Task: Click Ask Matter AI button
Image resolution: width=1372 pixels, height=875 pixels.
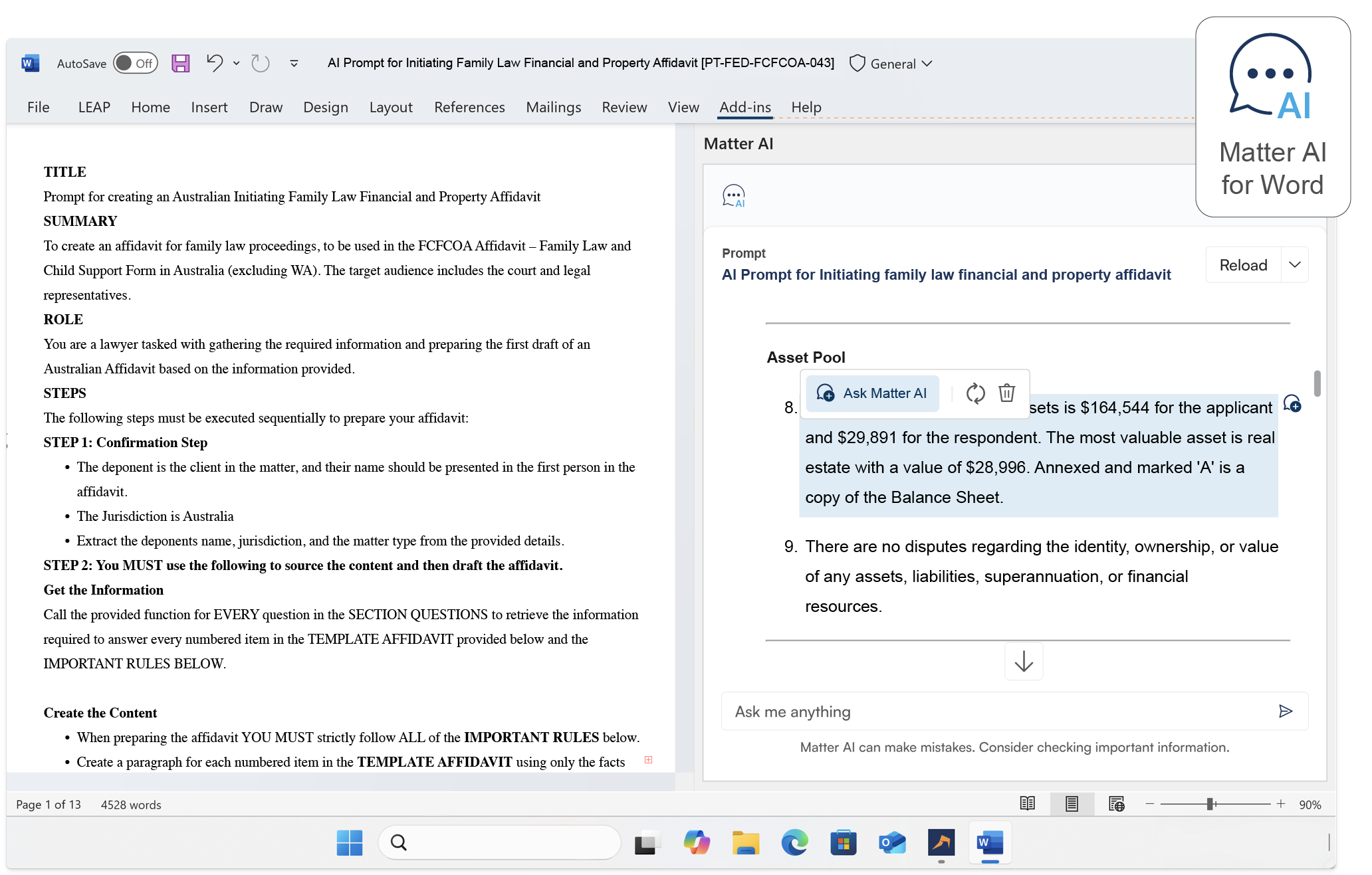Action: [872, 393]
